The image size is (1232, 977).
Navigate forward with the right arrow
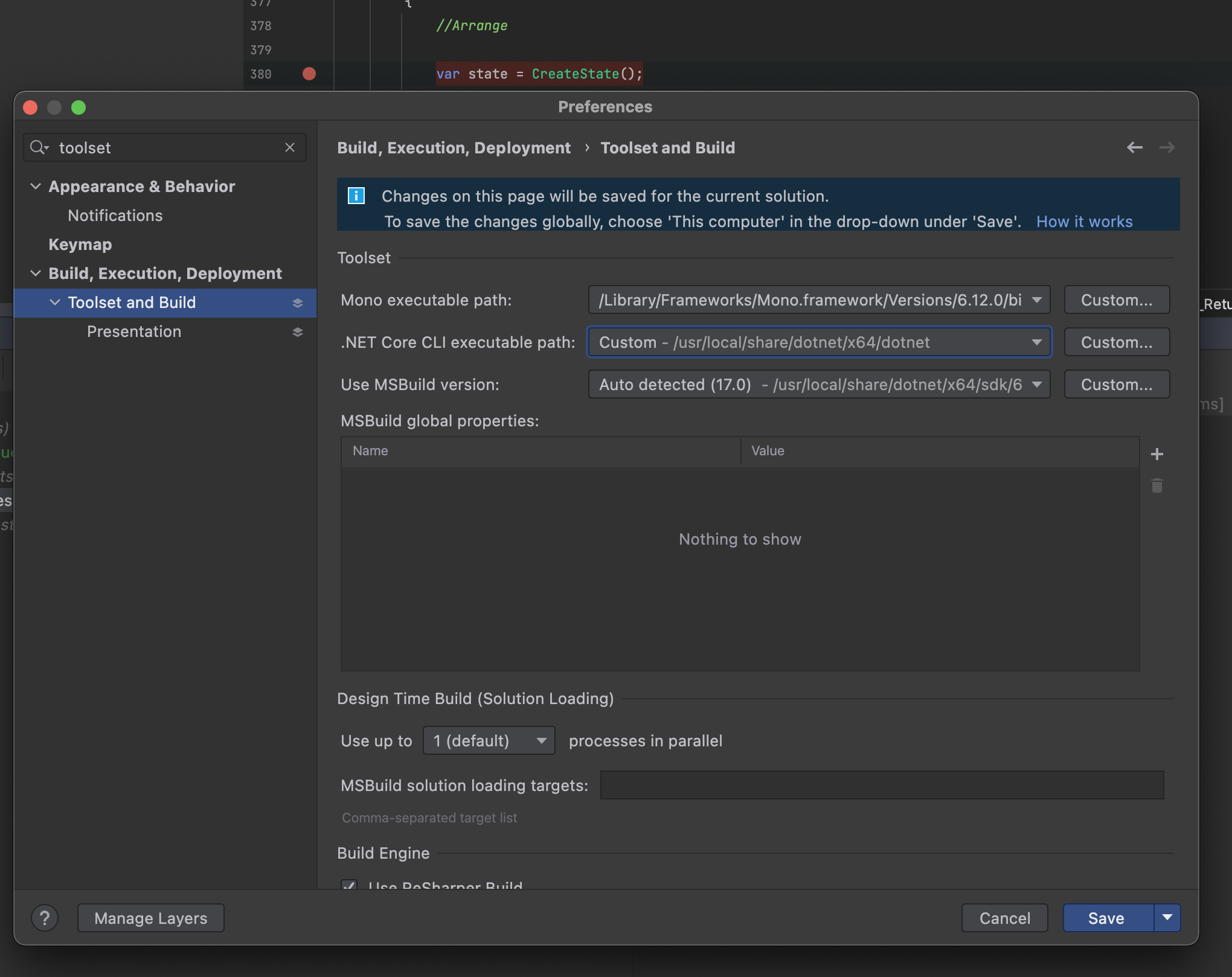[1167, 147]
